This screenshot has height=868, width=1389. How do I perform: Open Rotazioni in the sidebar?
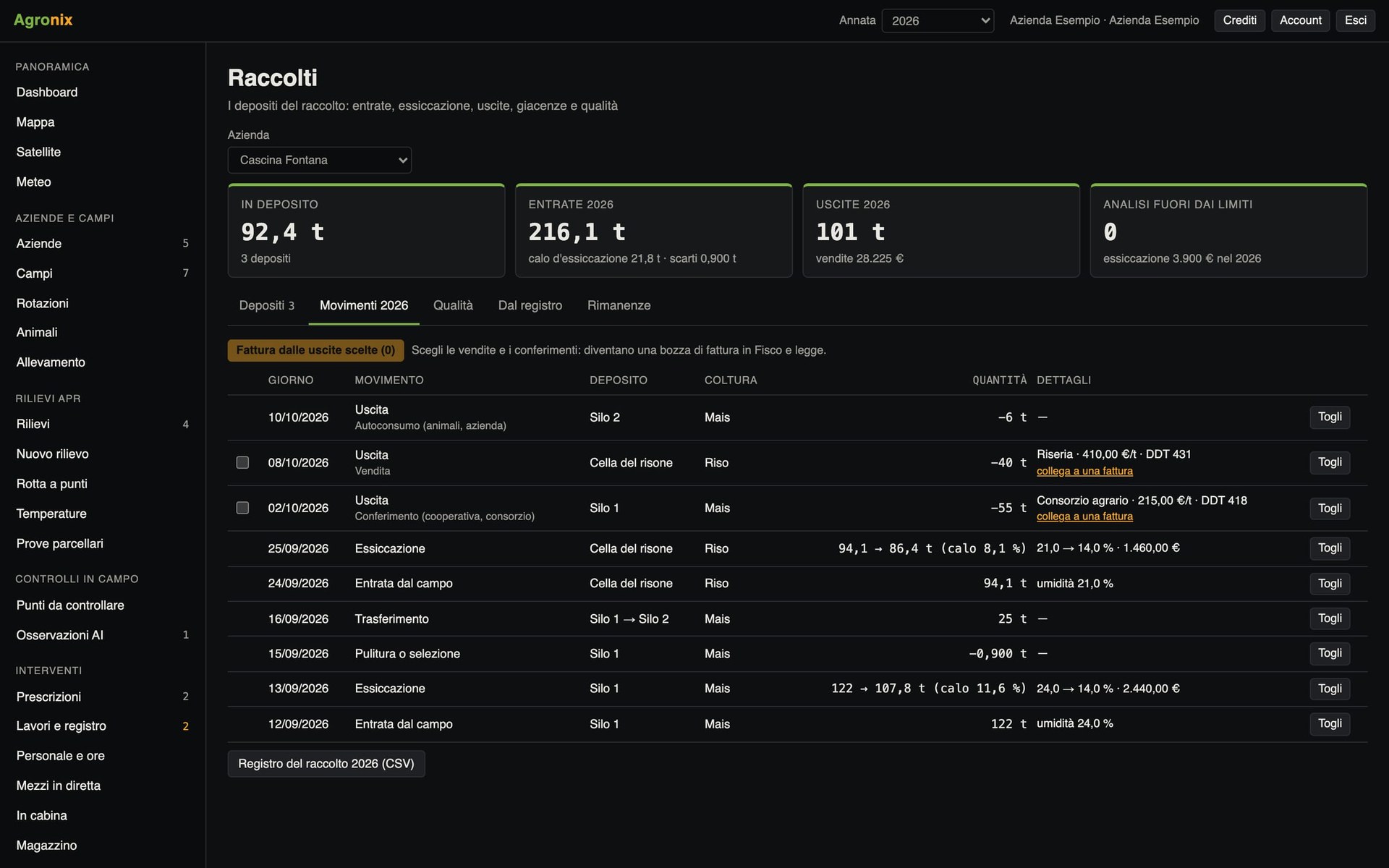click(103, 303)
